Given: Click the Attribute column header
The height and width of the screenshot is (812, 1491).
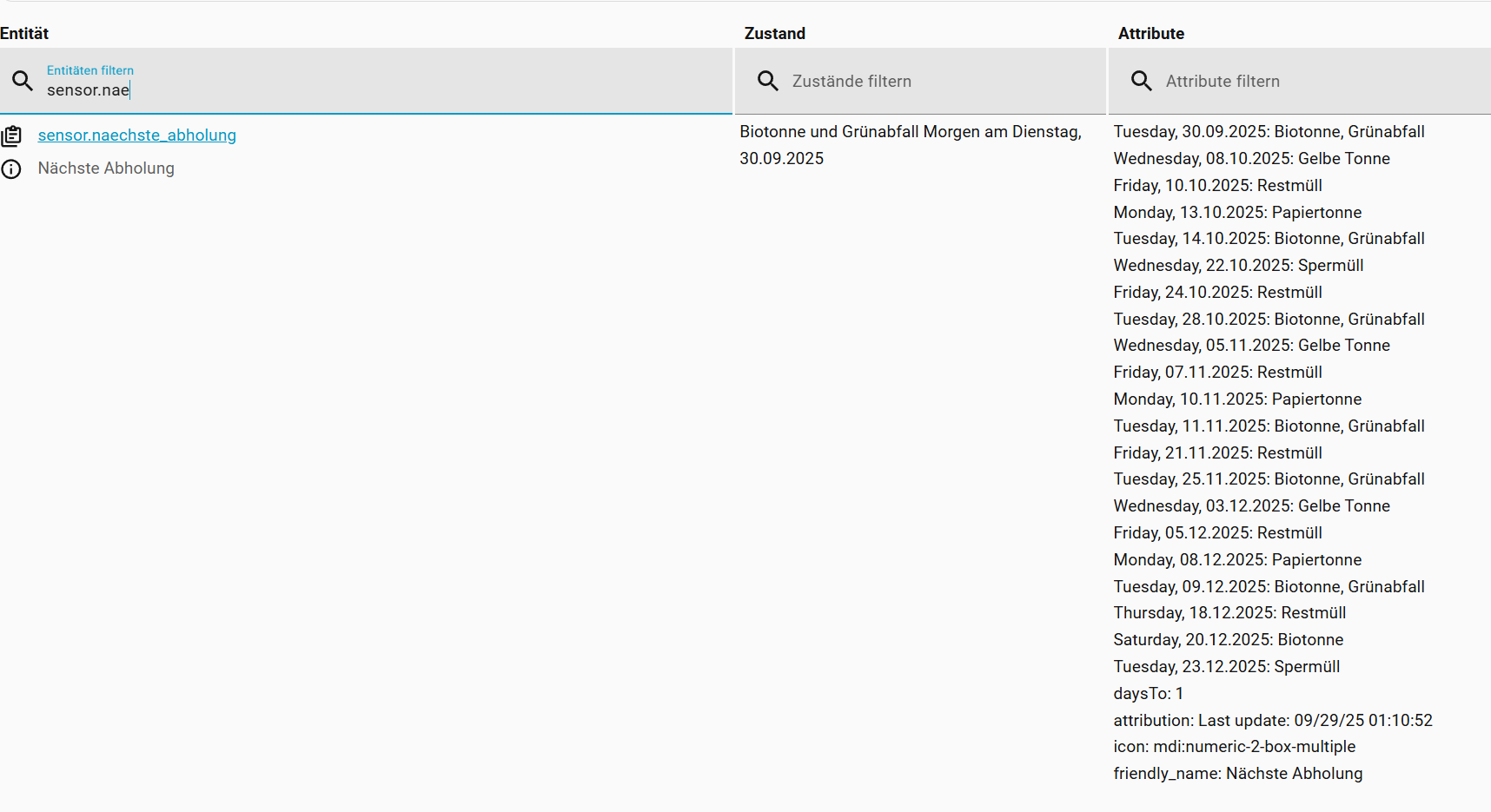Looking at the screenshot, I should click(x=1150, y=34).
